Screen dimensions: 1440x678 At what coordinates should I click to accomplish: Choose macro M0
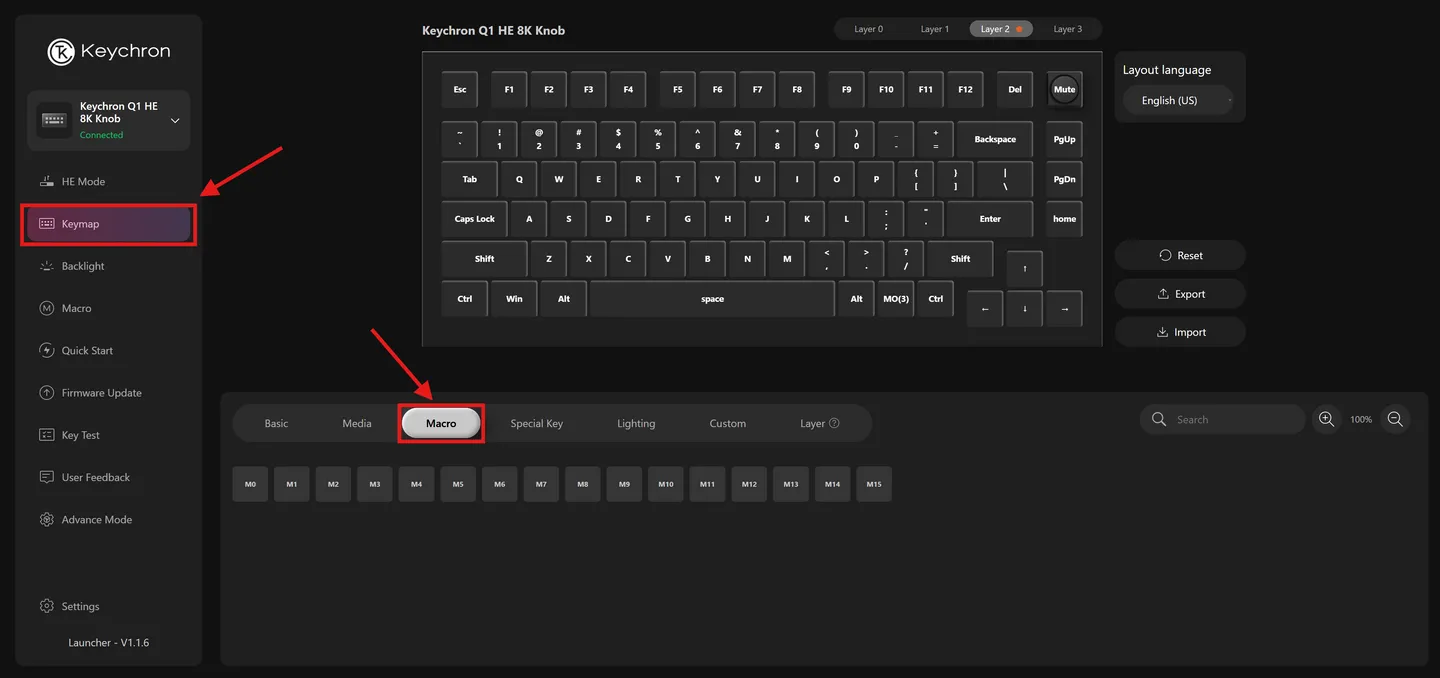pyautogui.click(x=250, y=484)
